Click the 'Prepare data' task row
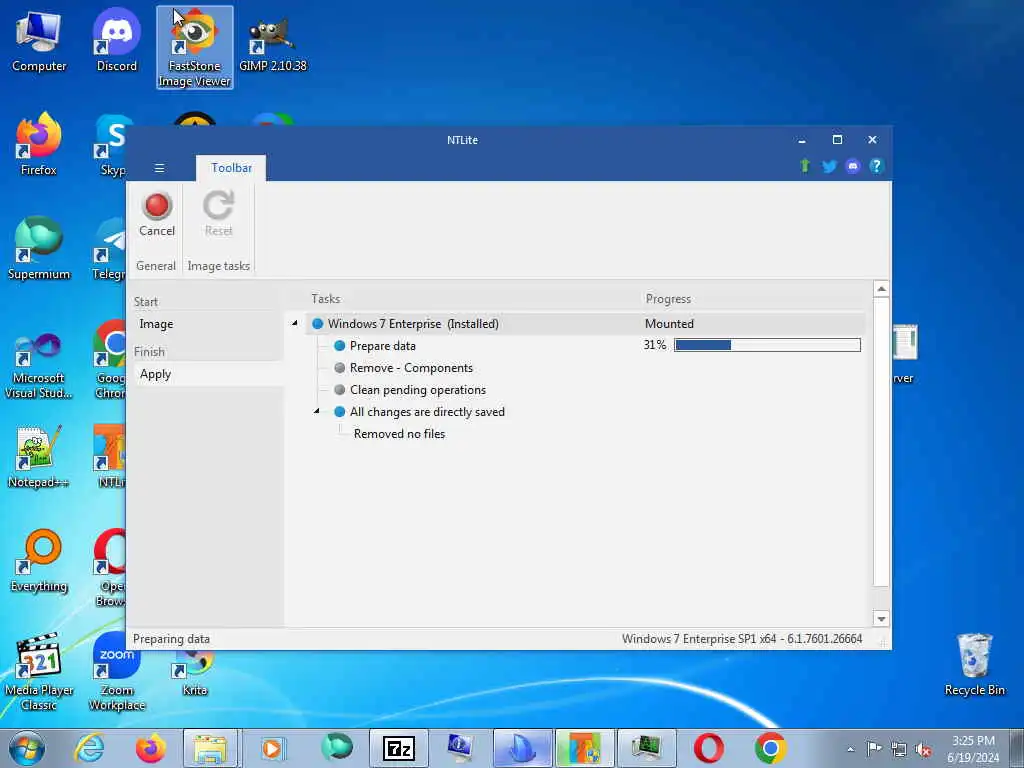This screenshot has height=768, width=1024. pos(383,346)
